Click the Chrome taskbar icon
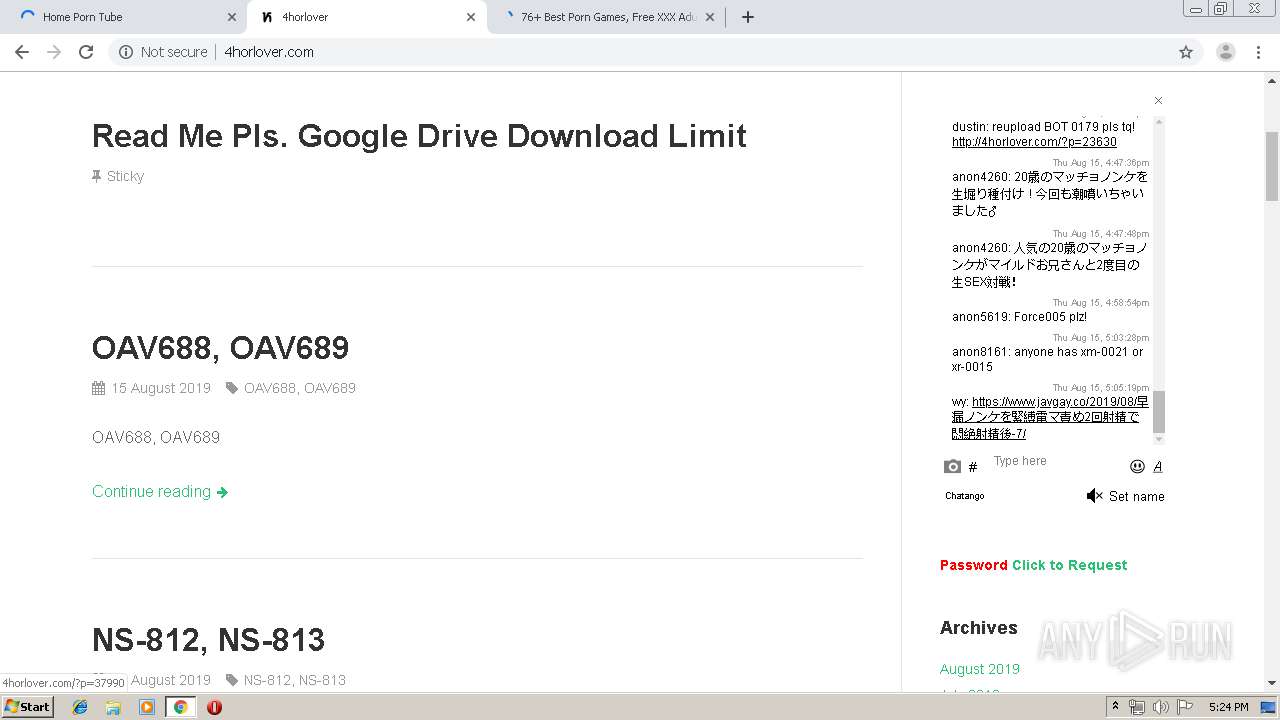1280x720 pixels. point(180,707)
